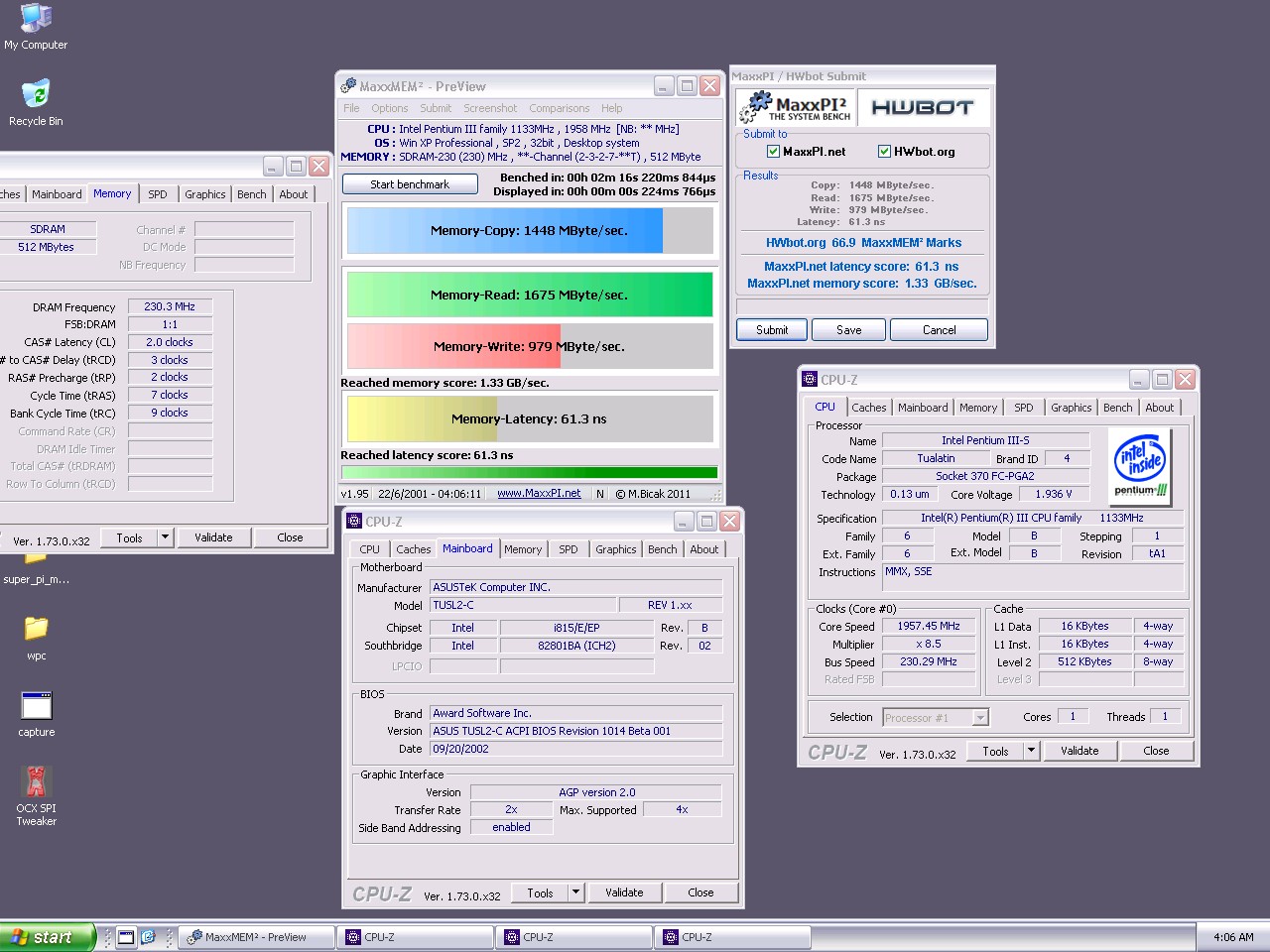Click the Memory-Copy 1448 MByte/sec bar

pos(530,230)
